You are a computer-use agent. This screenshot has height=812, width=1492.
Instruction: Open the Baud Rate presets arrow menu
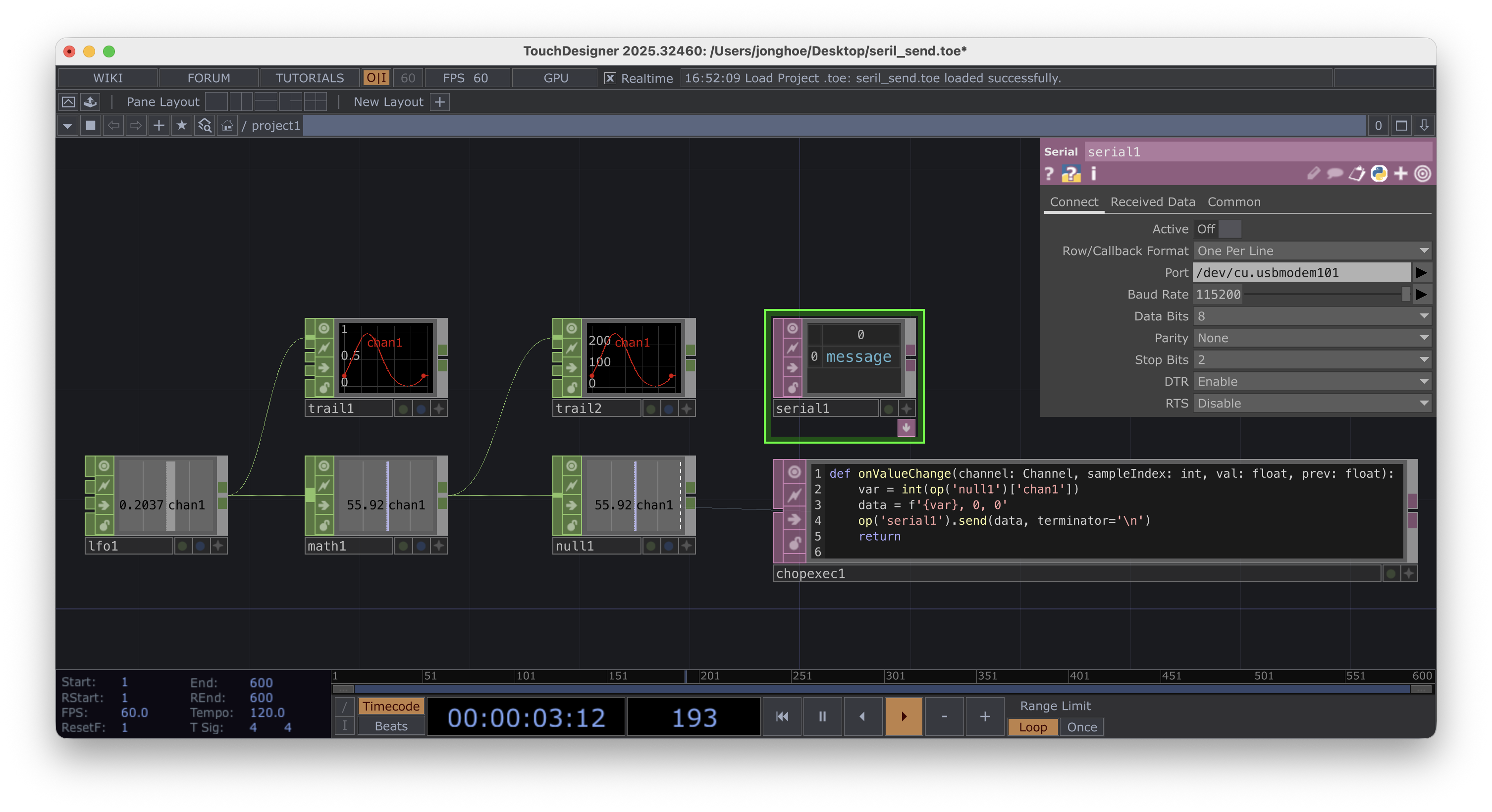[1421, 294]
